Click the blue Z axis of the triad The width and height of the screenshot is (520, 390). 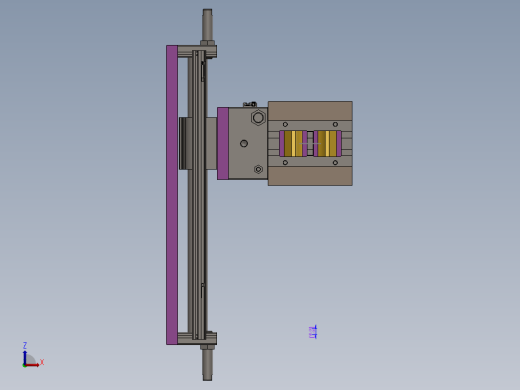point(25,357)
